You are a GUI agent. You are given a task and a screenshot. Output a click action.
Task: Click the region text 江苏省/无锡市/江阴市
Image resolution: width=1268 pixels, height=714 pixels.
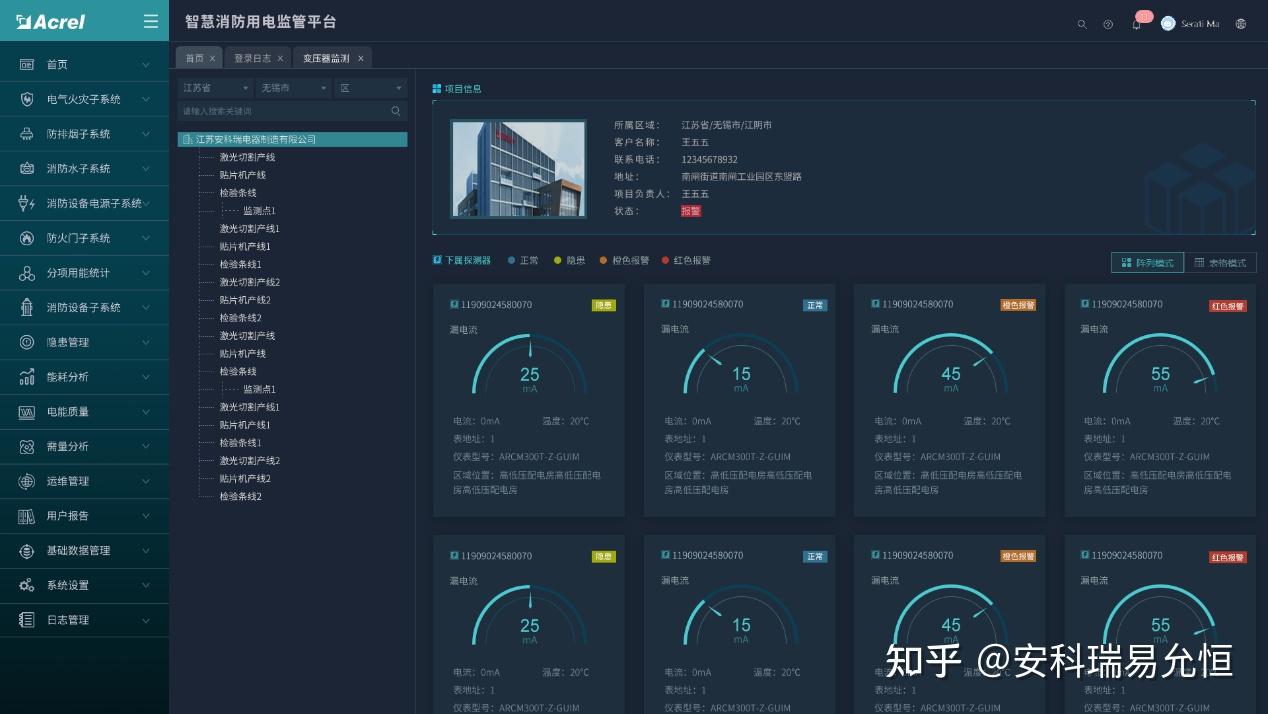[726, 125]
